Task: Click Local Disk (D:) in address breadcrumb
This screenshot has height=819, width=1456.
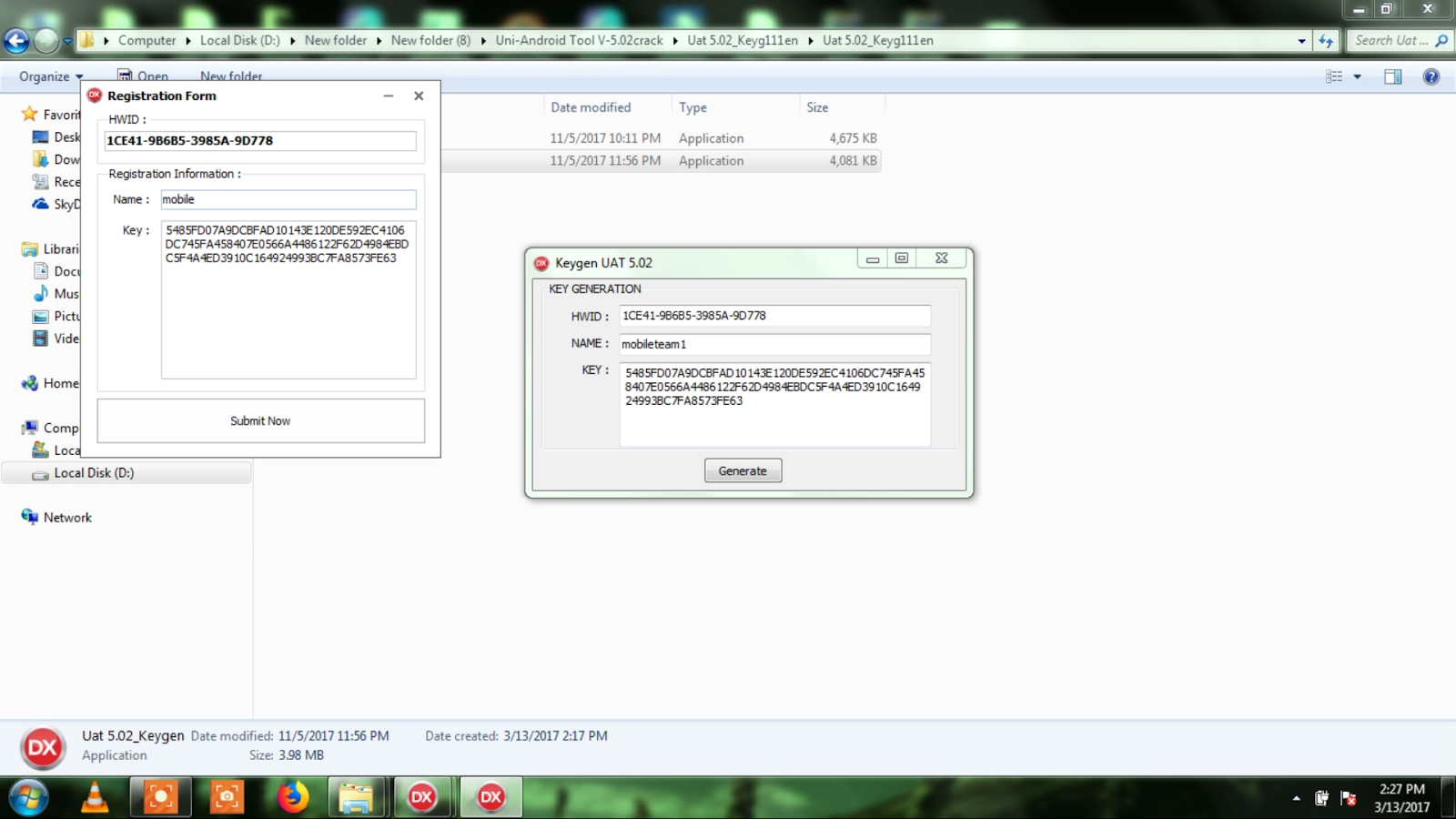Action: (x=239, y=40)
